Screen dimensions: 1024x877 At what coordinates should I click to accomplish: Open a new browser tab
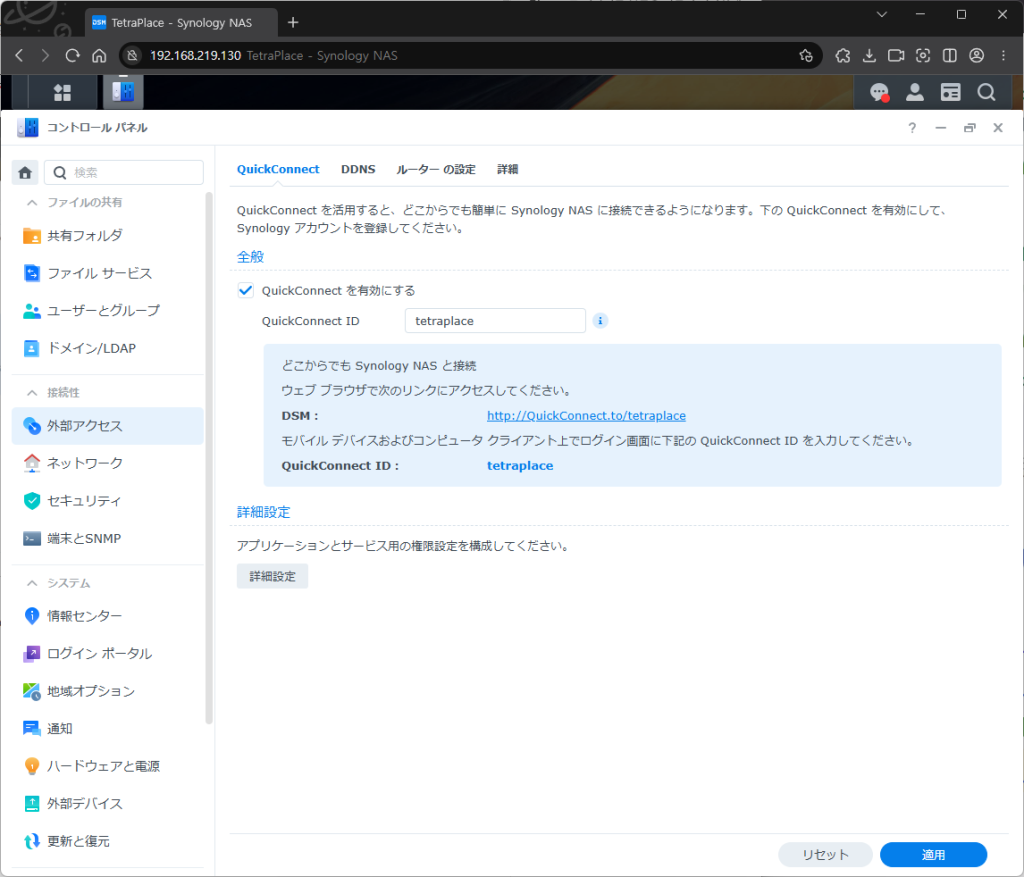pos(293,23)
